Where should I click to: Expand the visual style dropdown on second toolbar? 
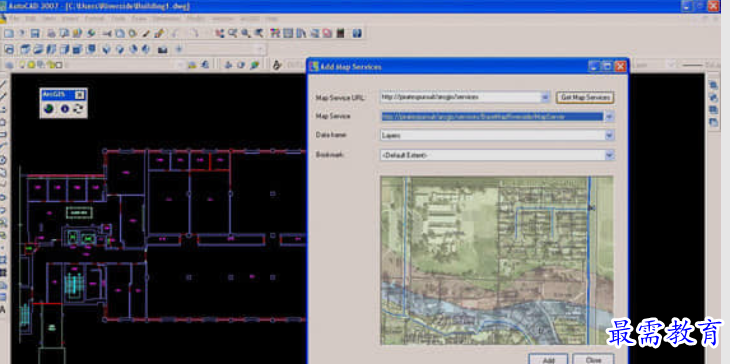[x=261, y=49]
